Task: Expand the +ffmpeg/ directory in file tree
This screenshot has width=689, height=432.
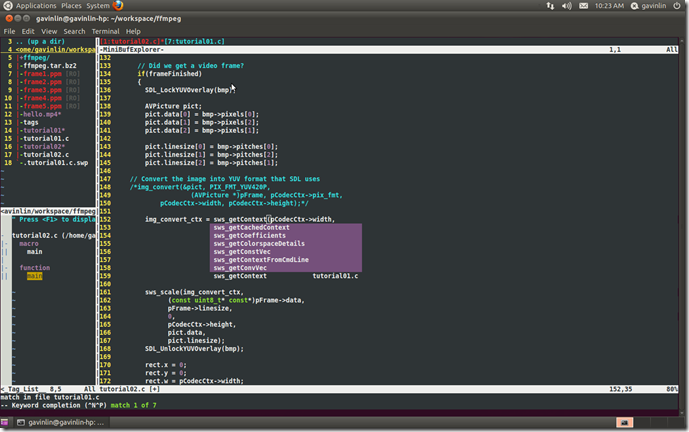Action: click(x=35, y=58)
